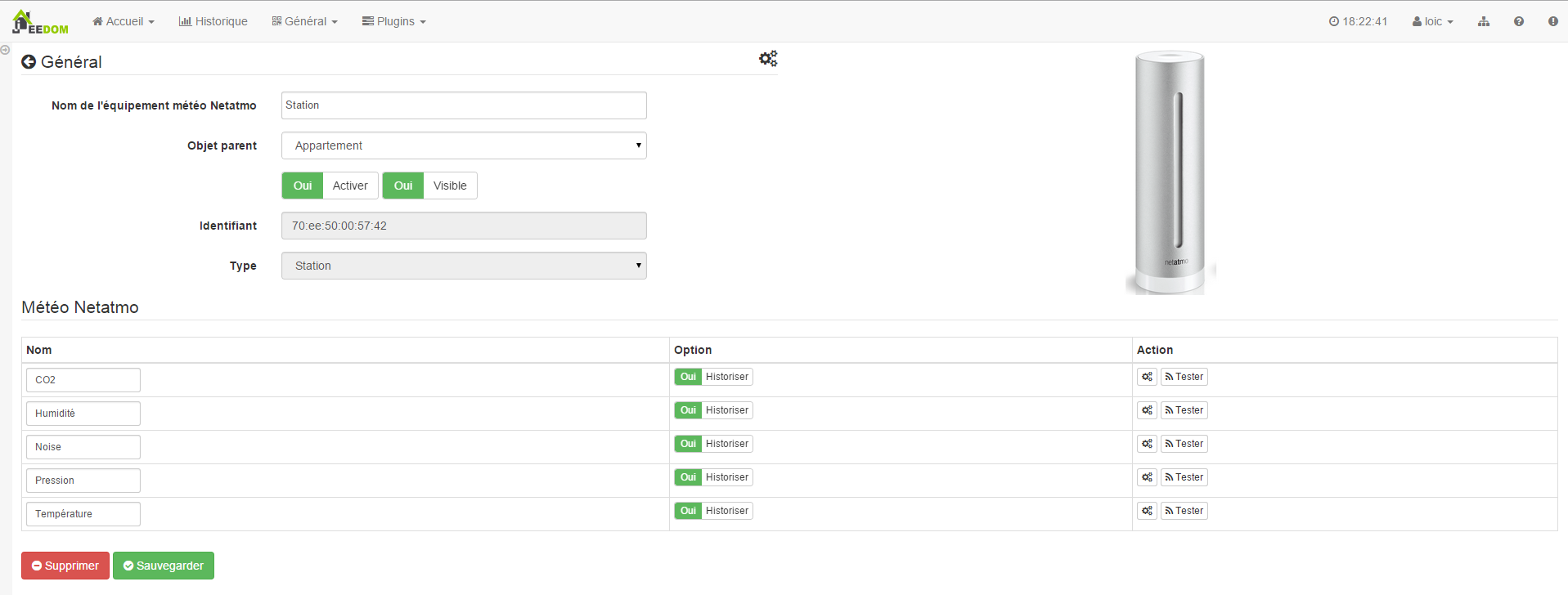Open the Objet parent dropdown
The image size is (1568, 595).
(x=464, y=145)
